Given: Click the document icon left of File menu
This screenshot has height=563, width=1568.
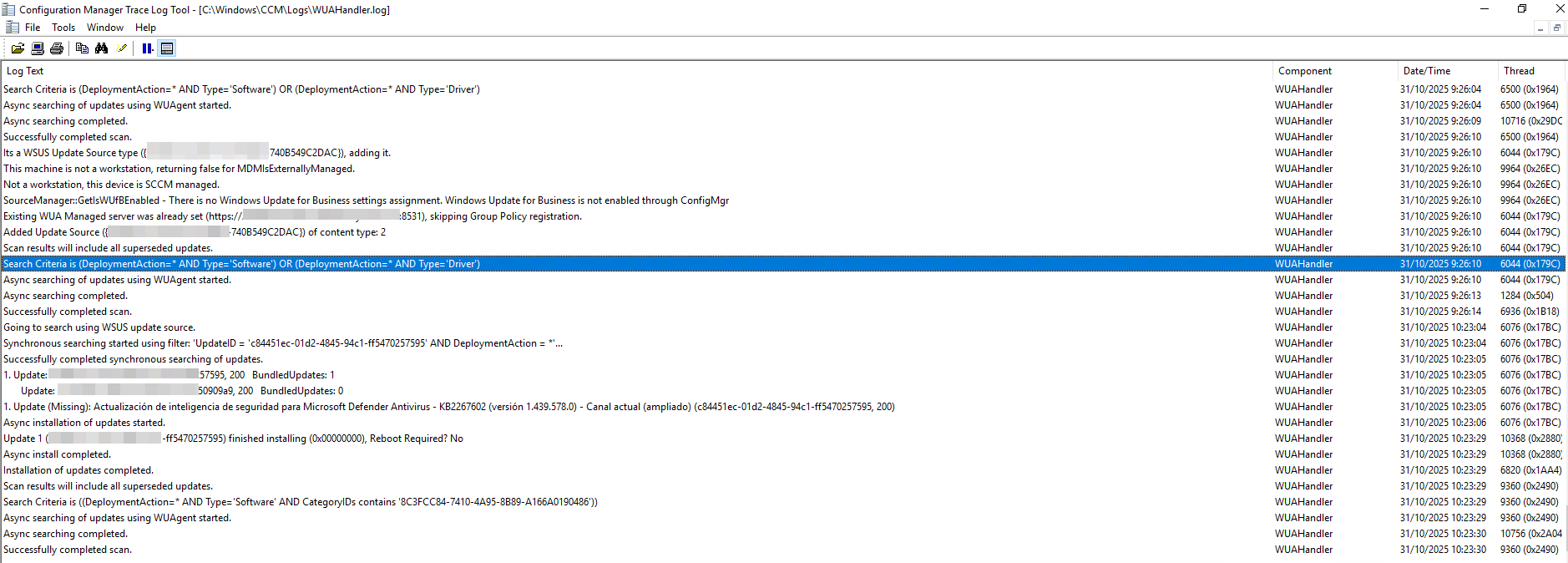Looking at the screenshot, I should click(12, 28).
